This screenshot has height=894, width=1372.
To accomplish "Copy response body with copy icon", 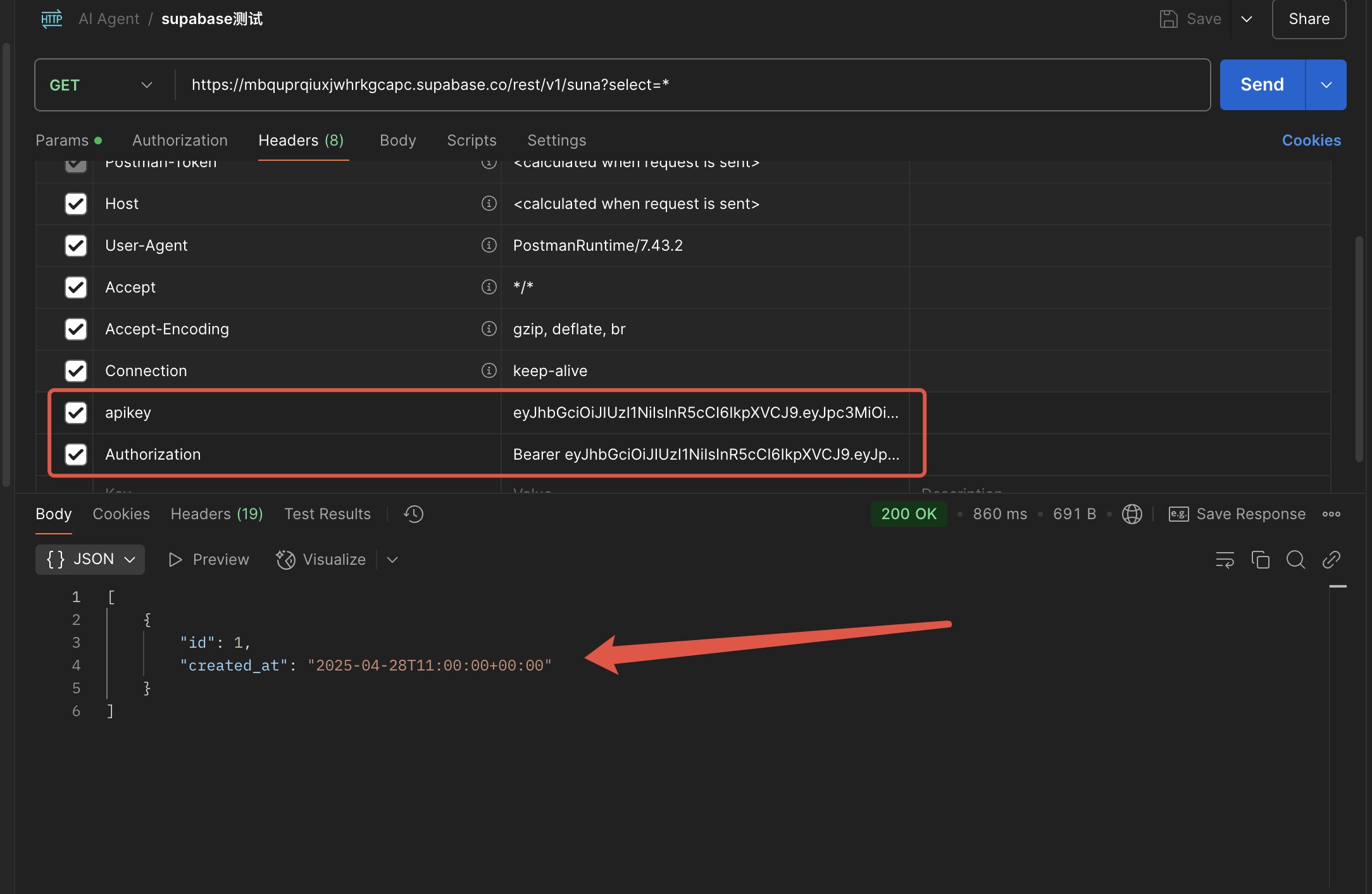I will click(1260, 560).
